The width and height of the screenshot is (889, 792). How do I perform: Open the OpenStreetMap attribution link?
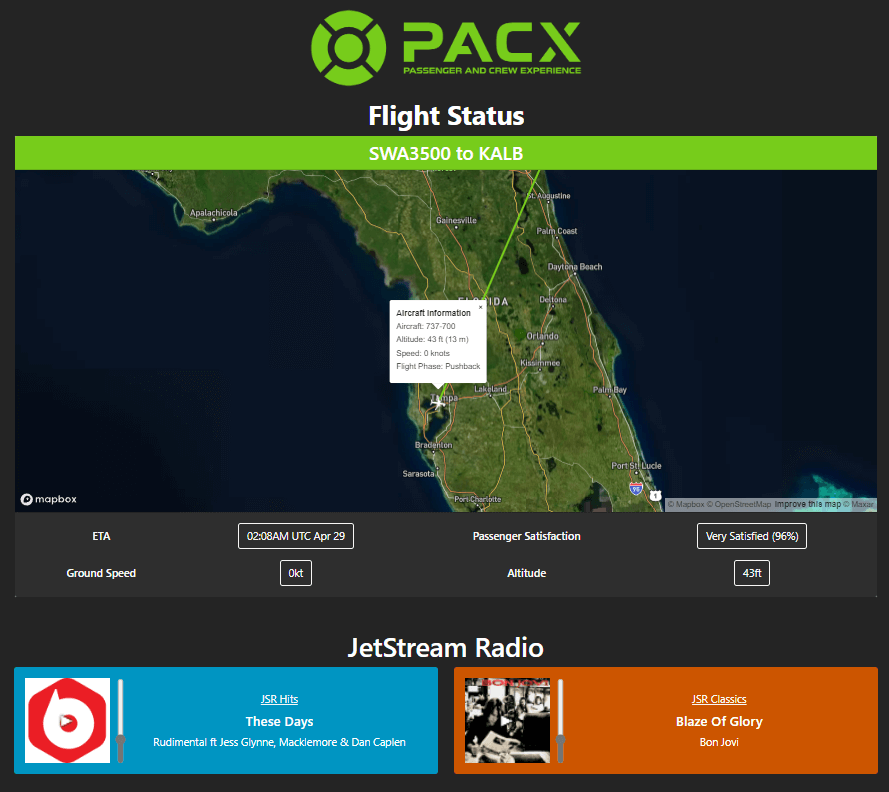pos(739,504)
